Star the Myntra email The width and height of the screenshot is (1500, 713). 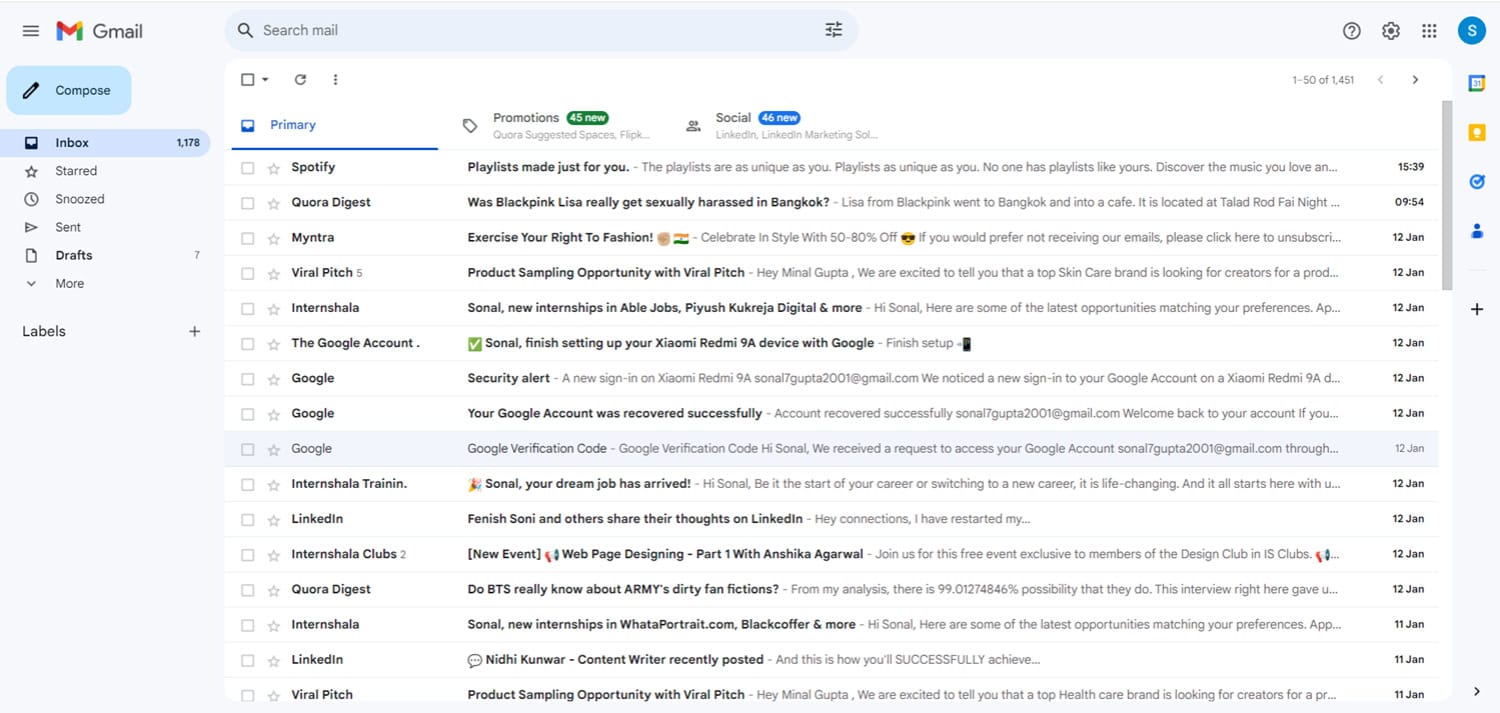(x=274, y=238)
